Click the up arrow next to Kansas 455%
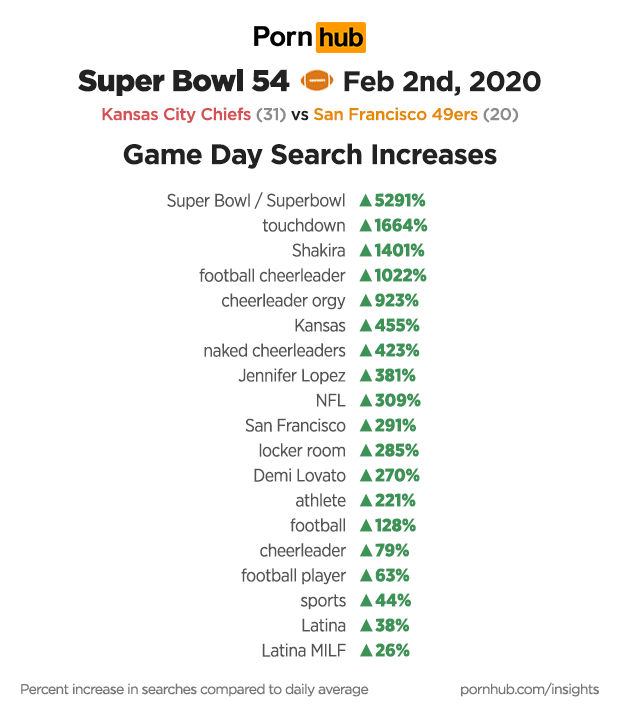This screenshot has height=715, width=620. click(366, 325)
